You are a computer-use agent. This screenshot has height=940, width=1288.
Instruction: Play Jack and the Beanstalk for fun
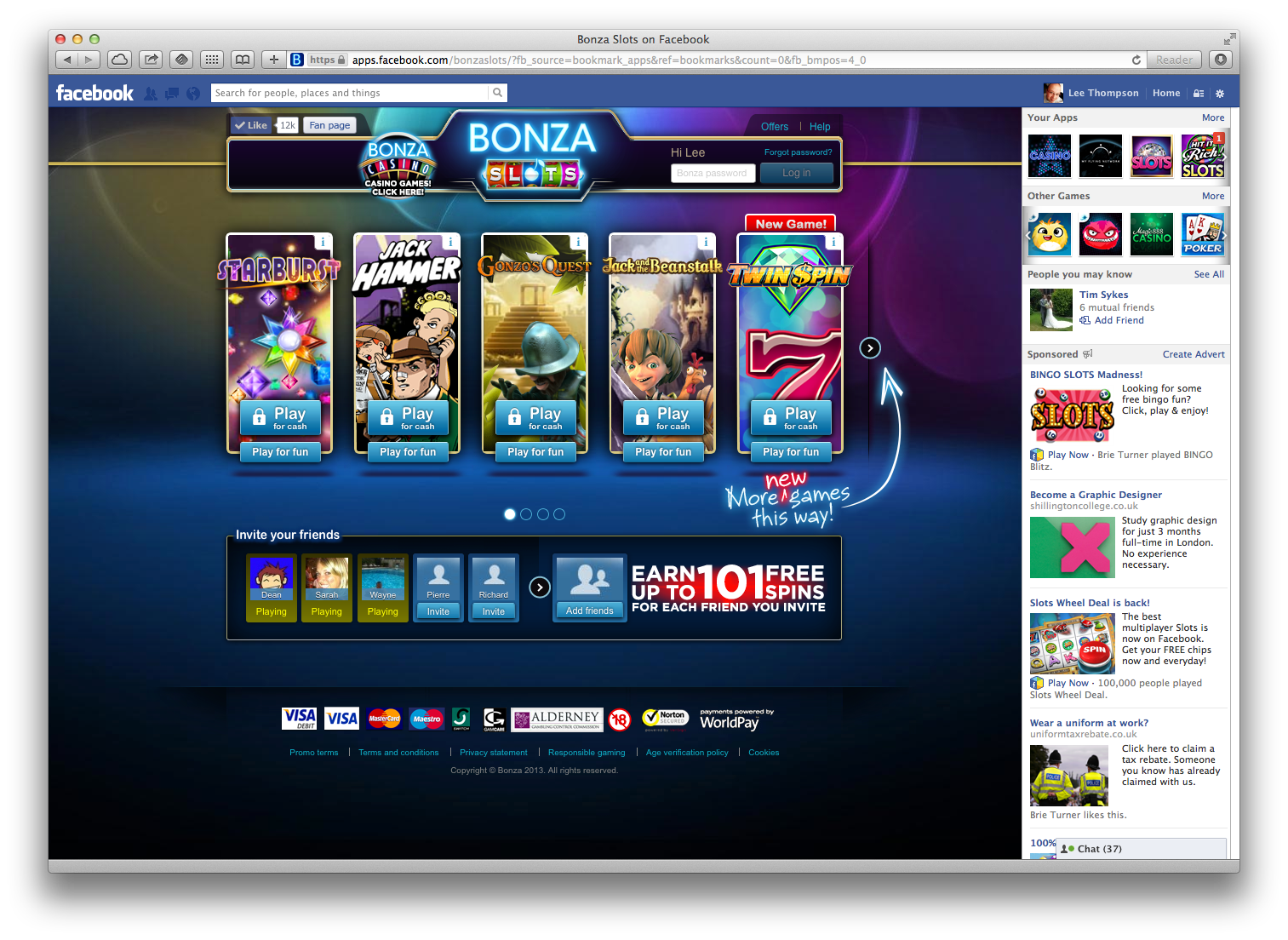[663, 452]
